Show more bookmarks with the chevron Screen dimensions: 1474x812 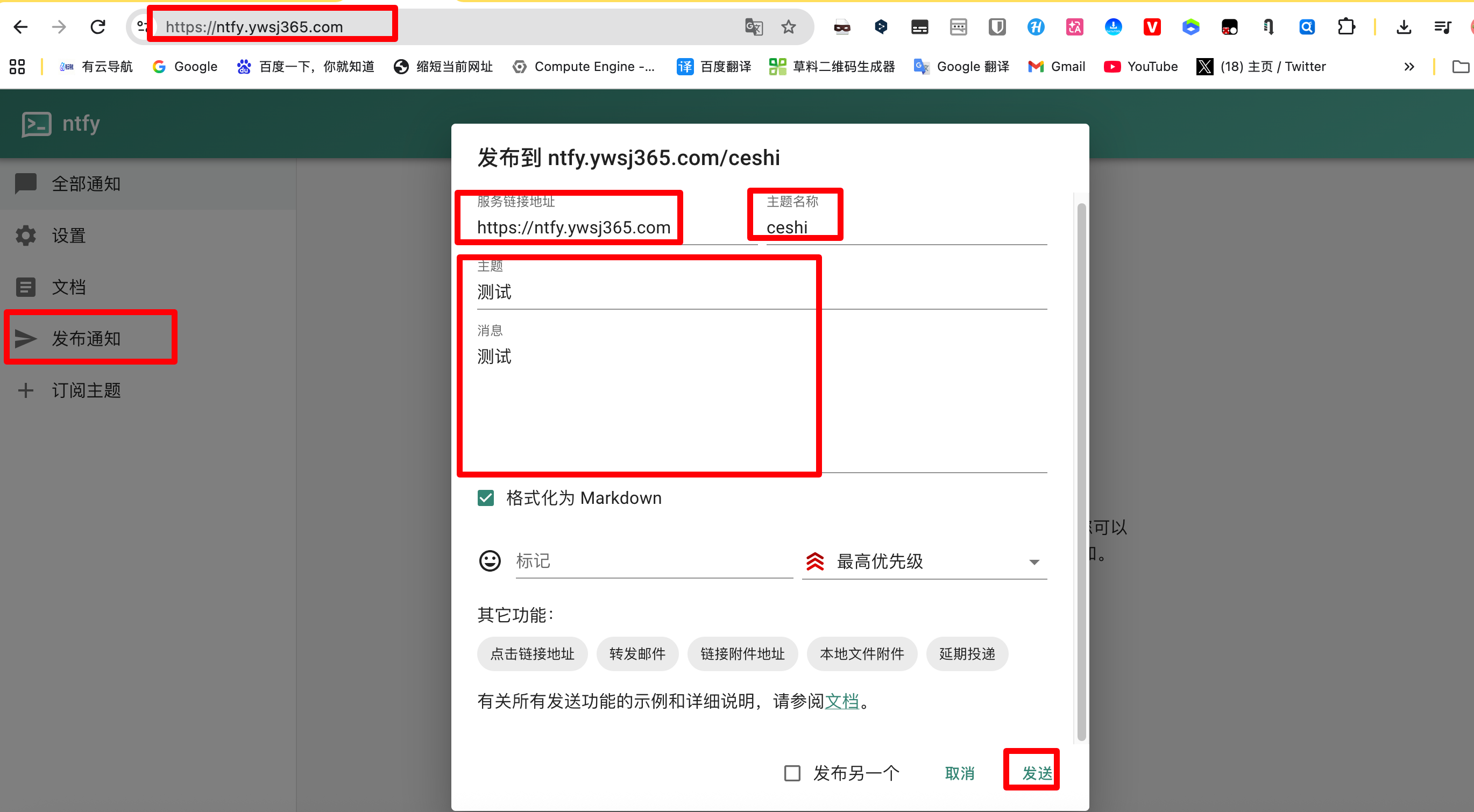click(1409, 66)
